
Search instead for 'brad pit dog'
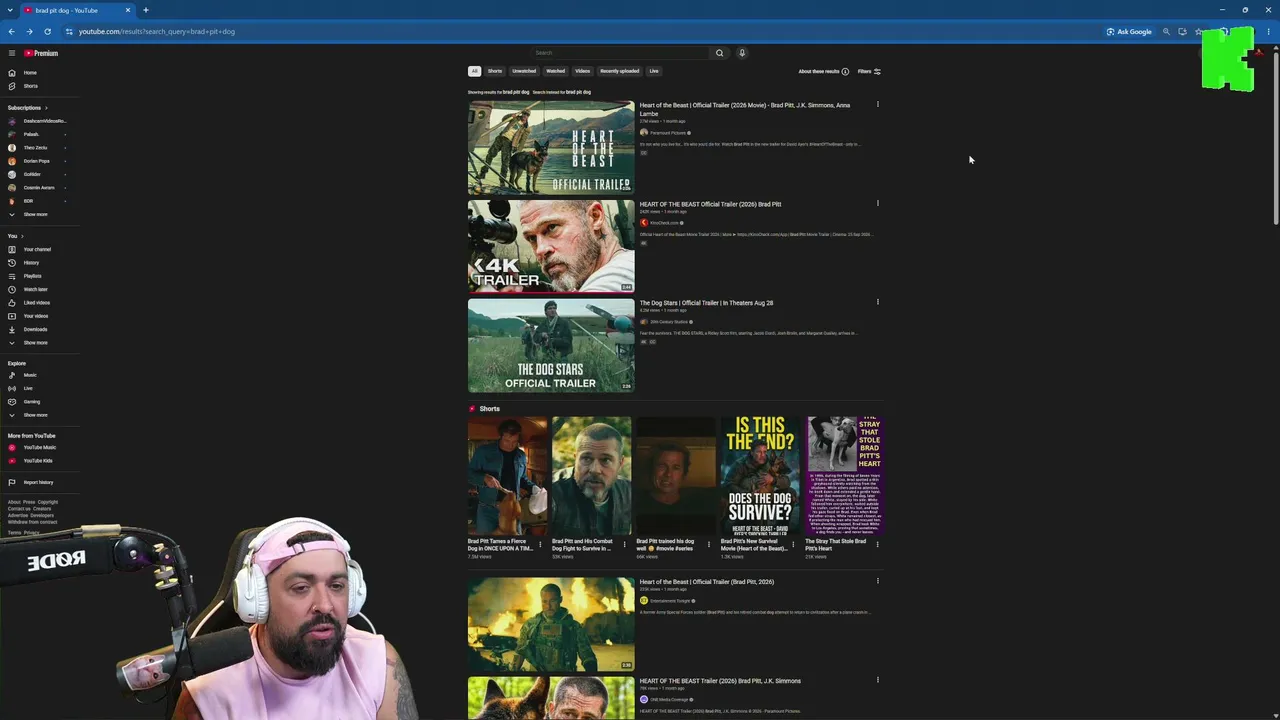578,92
